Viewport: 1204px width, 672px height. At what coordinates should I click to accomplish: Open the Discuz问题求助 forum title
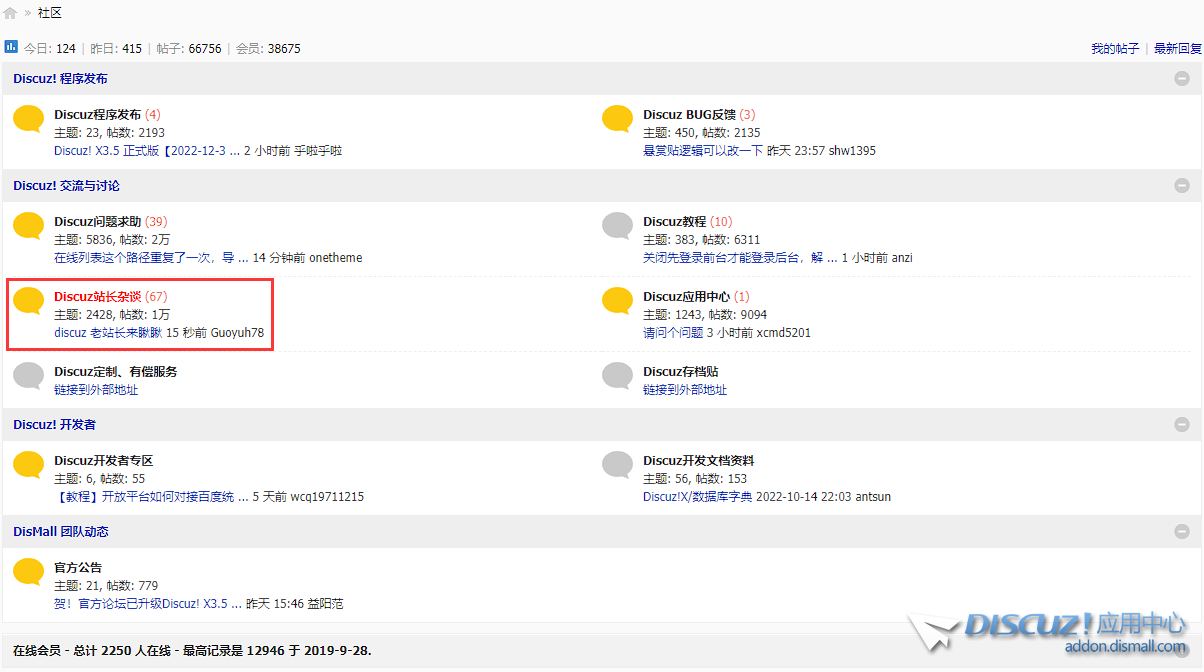(x=98, y=222)
